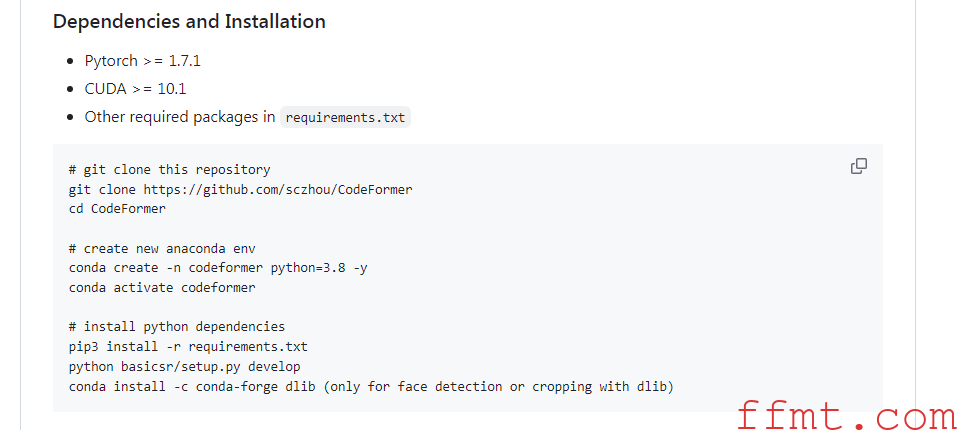Click the 'conda install -c conda-forge dlib' line
Screen dimensions: 957x430
coord(192,387)
